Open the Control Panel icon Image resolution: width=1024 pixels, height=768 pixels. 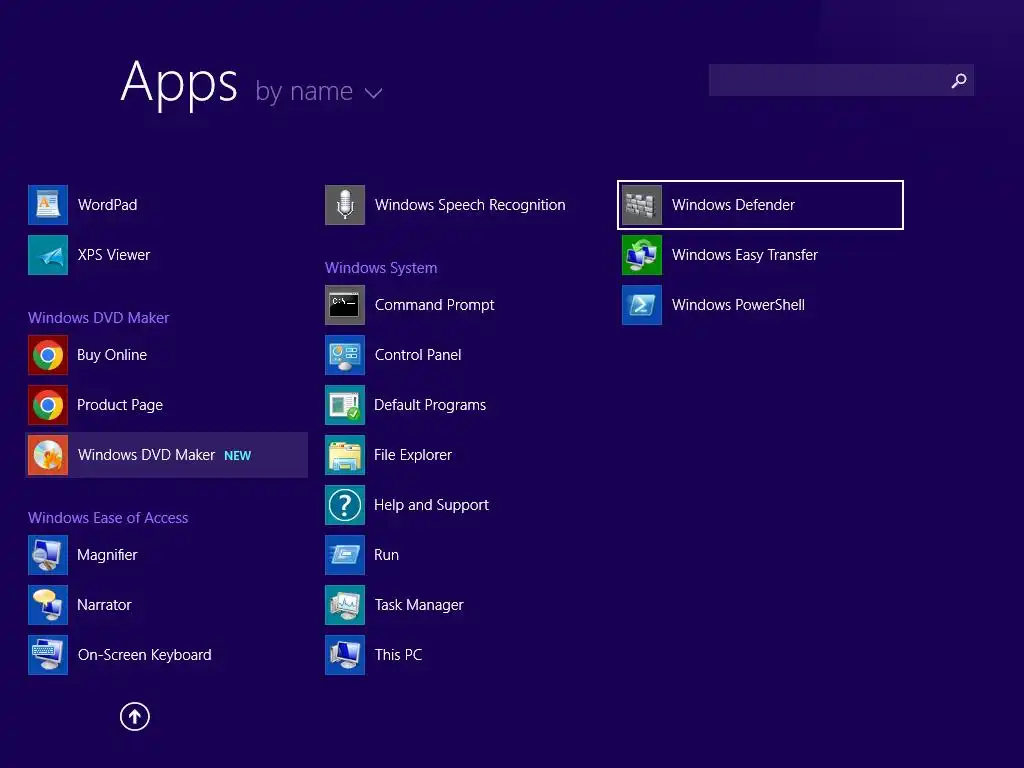tap(345, 355)
